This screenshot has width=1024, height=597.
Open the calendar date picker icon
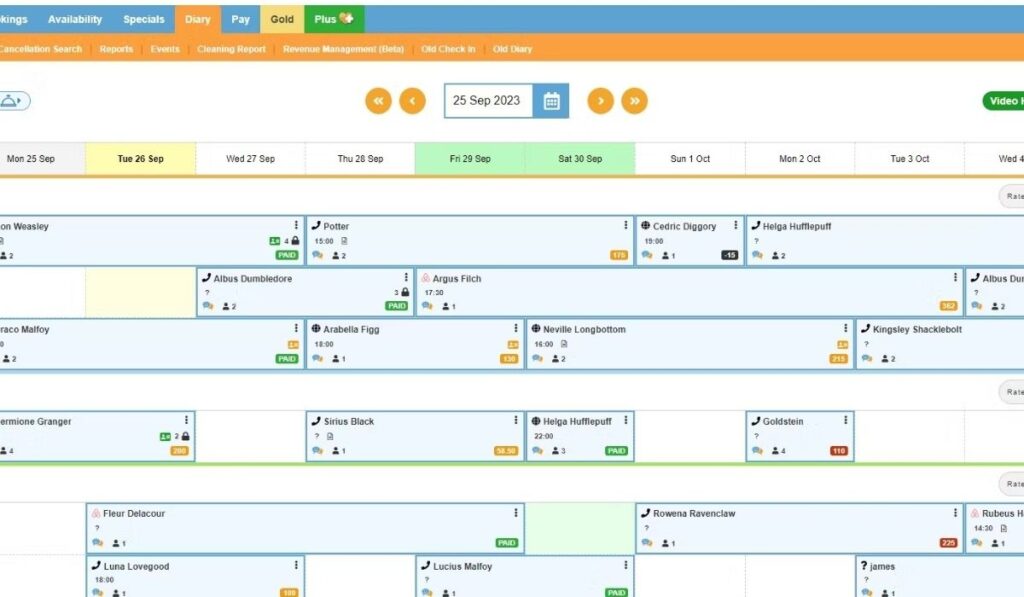click(551, 101)
